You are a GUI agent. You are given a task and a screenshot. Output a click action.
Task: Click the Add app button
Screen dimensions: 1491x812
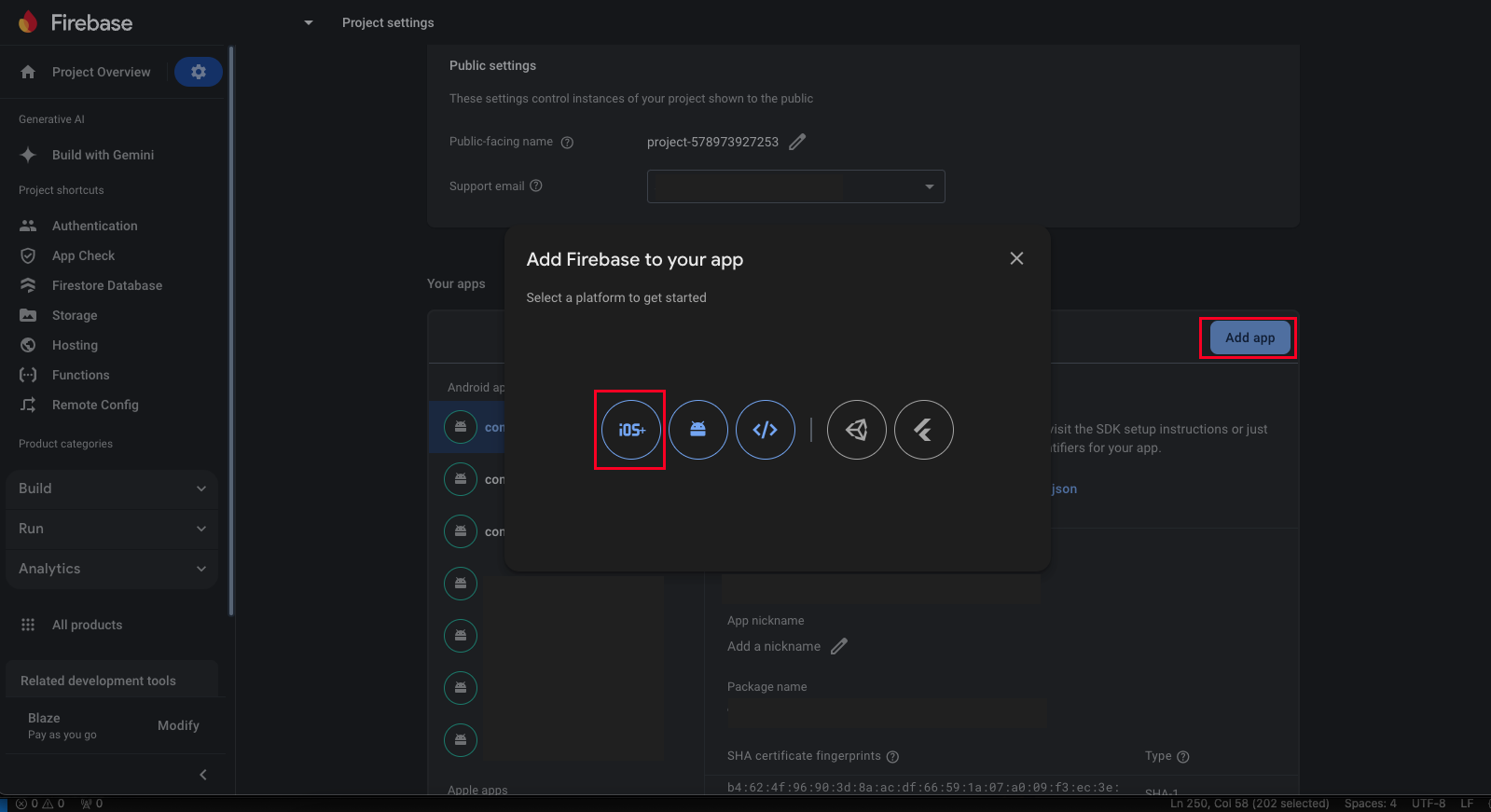[x=1249, y=337]
